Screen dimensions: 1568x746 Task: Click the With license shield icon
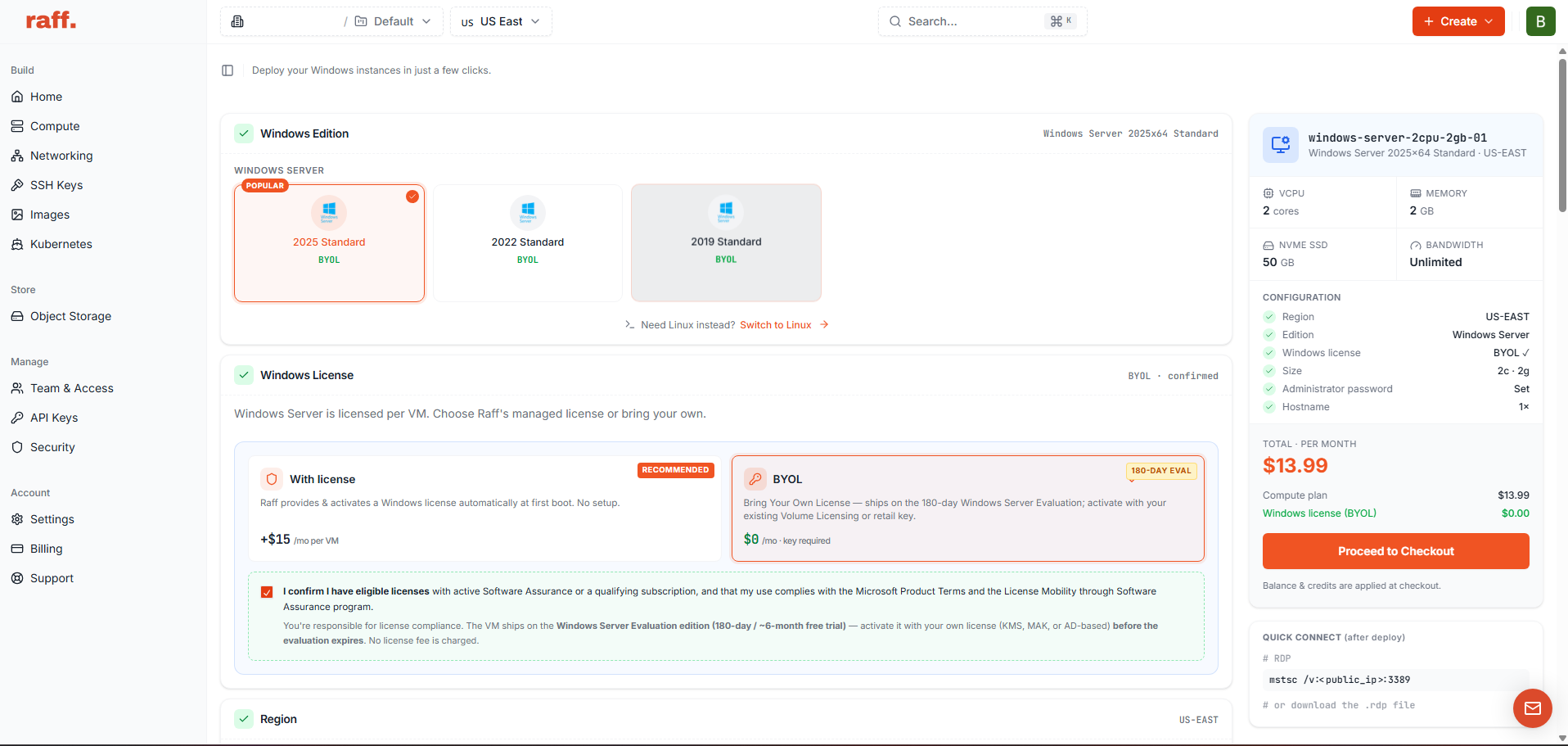[272, 479]
